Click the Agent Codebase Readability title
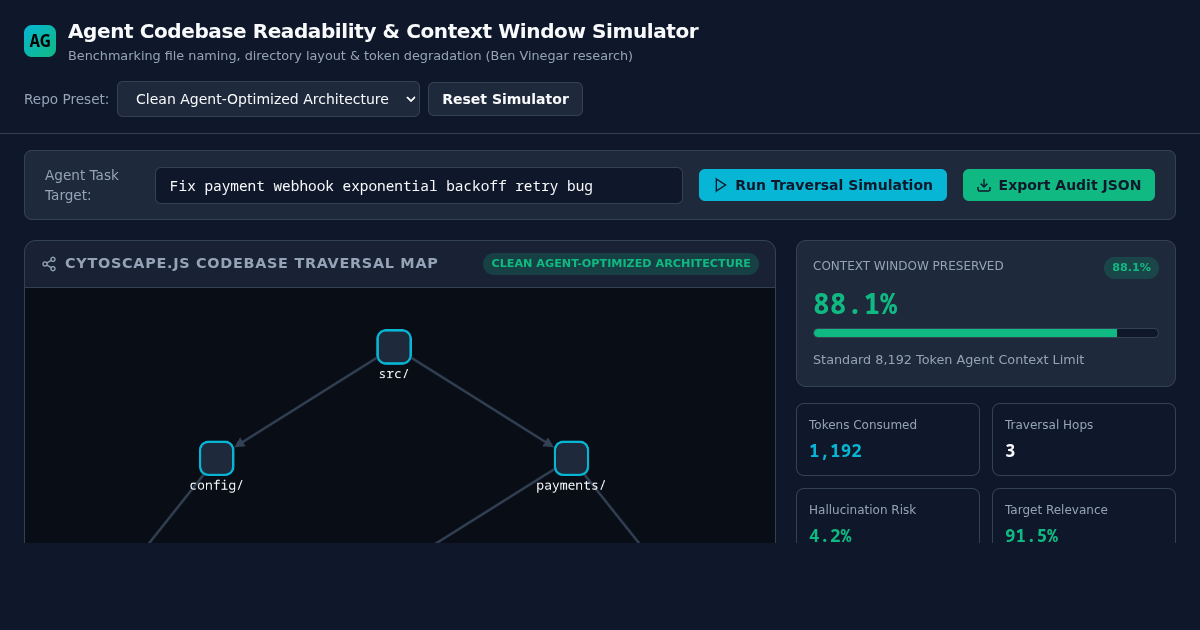The height and width of the screenshot is (630, 1200). click(x=383, y=31)
